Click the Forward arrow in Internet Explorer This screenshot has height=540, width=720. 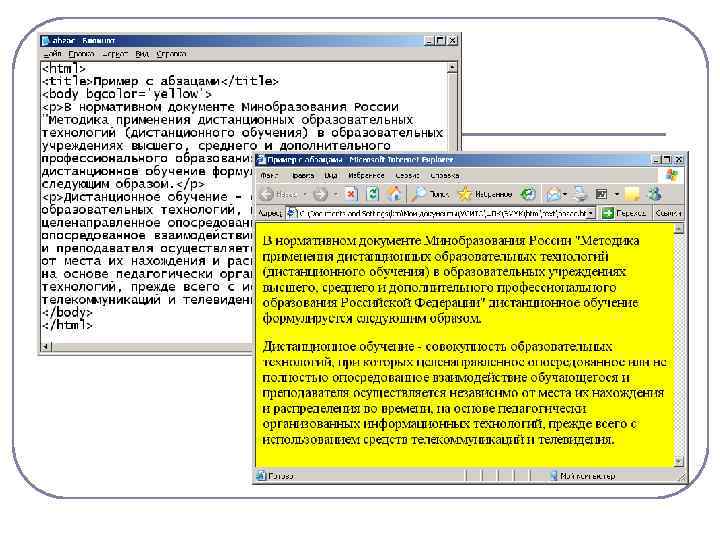[321, 194]
